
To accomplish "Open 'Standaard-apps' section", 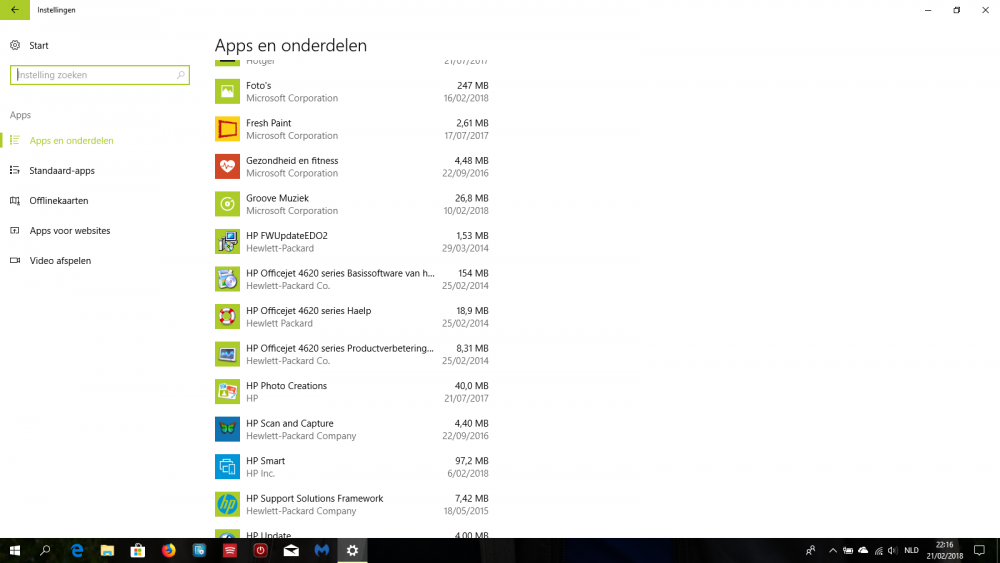I will pos(62,170).
